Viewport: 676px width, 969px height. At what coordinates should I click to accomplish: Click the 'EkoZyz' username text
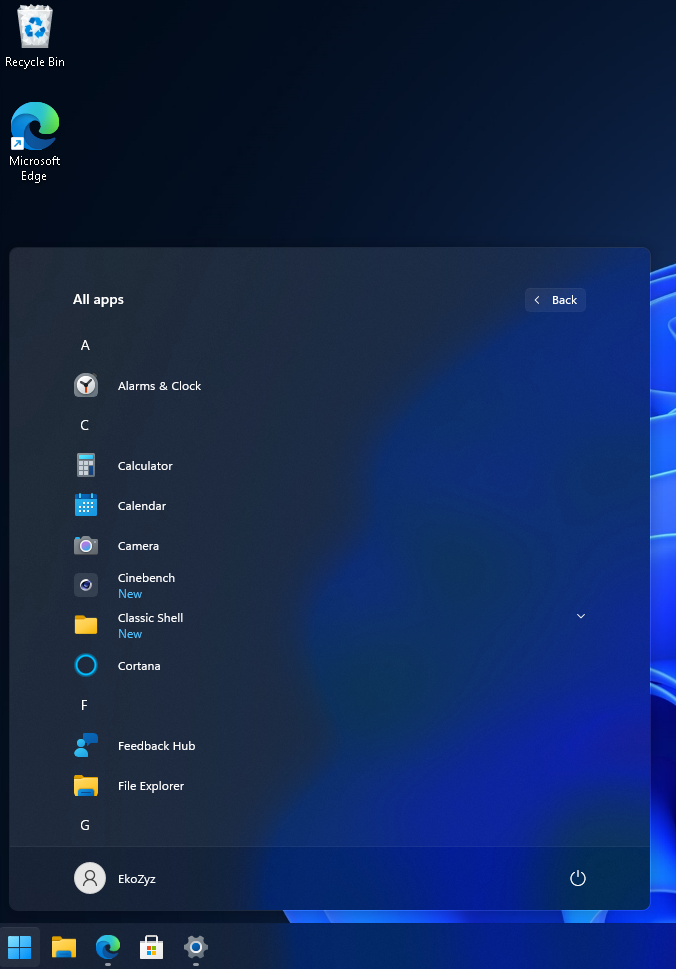point(137,879)
